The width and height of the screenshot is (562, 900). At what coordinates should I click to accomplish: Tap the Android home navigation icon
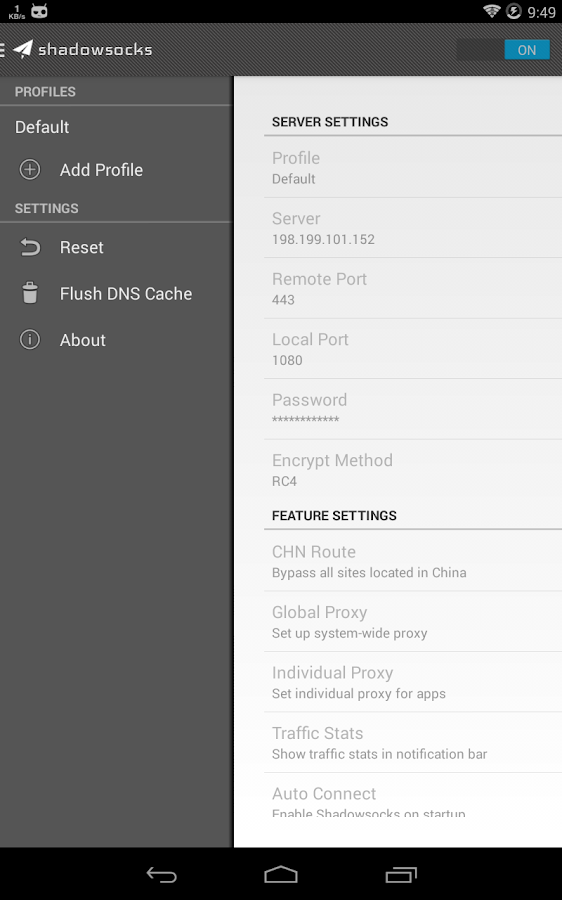(281, 875)
